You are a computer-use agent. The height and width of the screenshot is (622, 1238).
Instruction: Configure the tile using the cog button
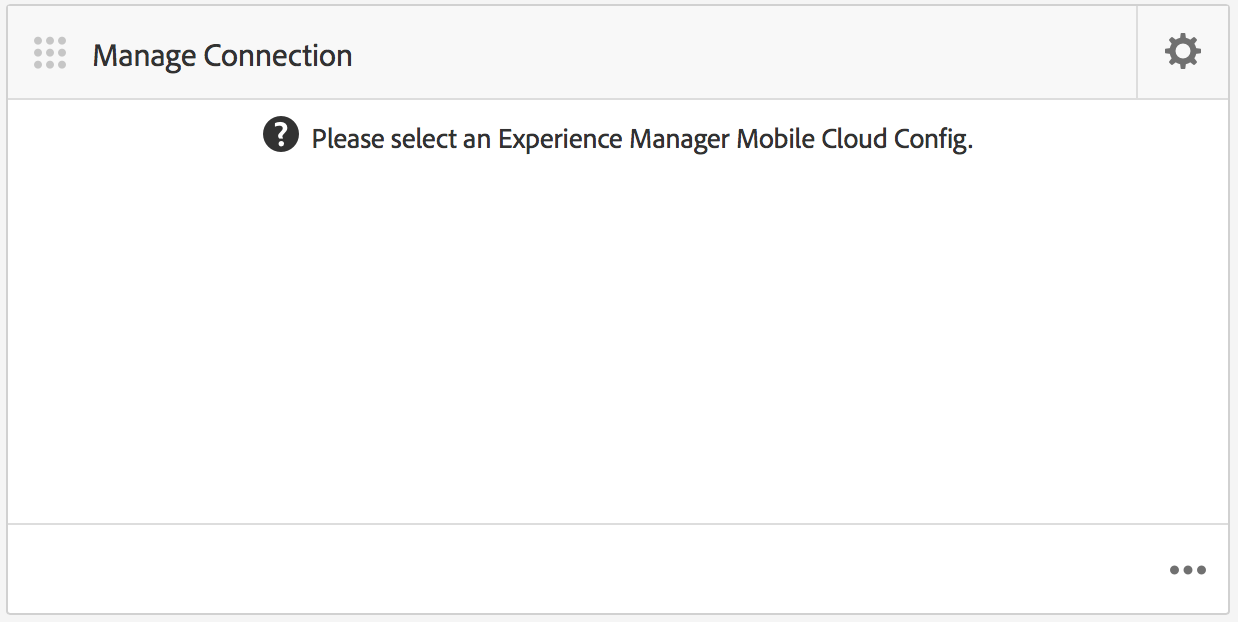(1183, 52)
